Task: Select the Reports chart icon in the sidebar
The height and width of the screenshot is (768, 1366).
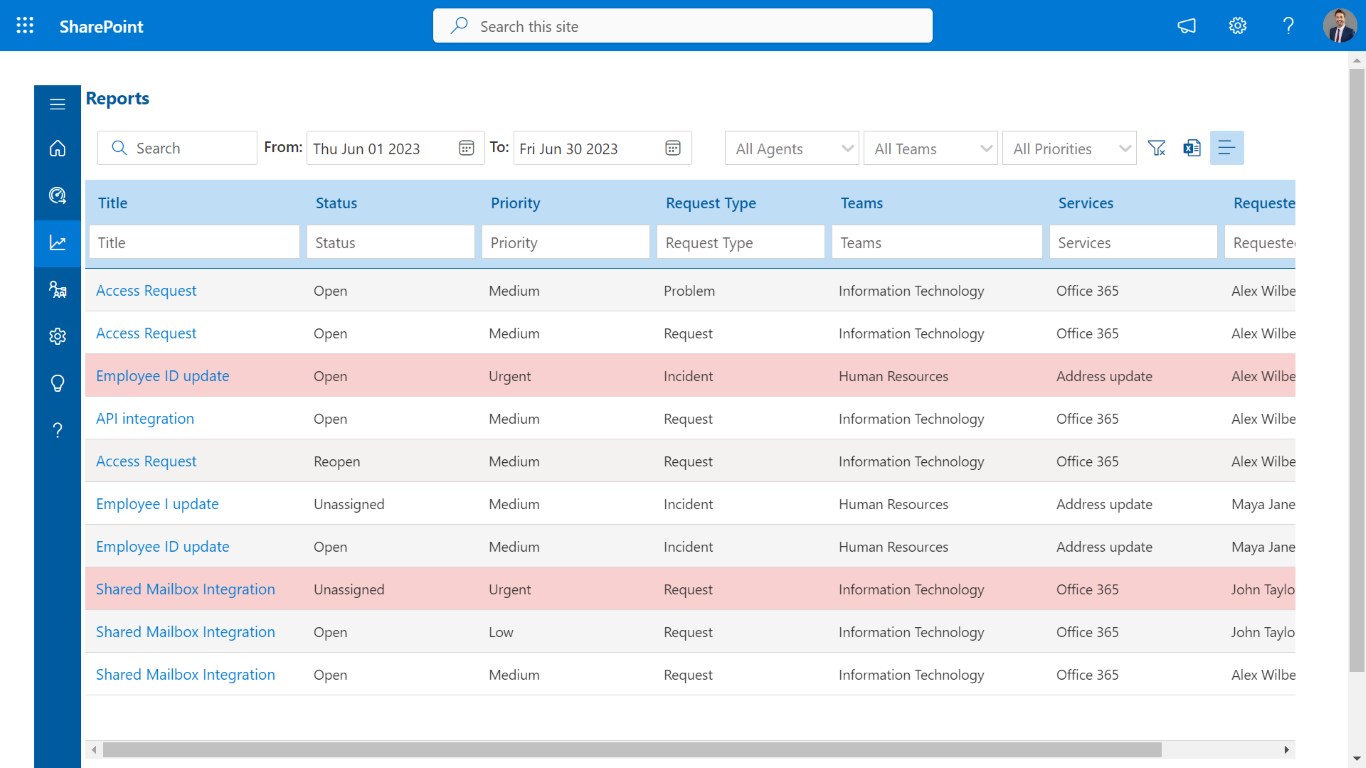Action: [x=57, y=242]
